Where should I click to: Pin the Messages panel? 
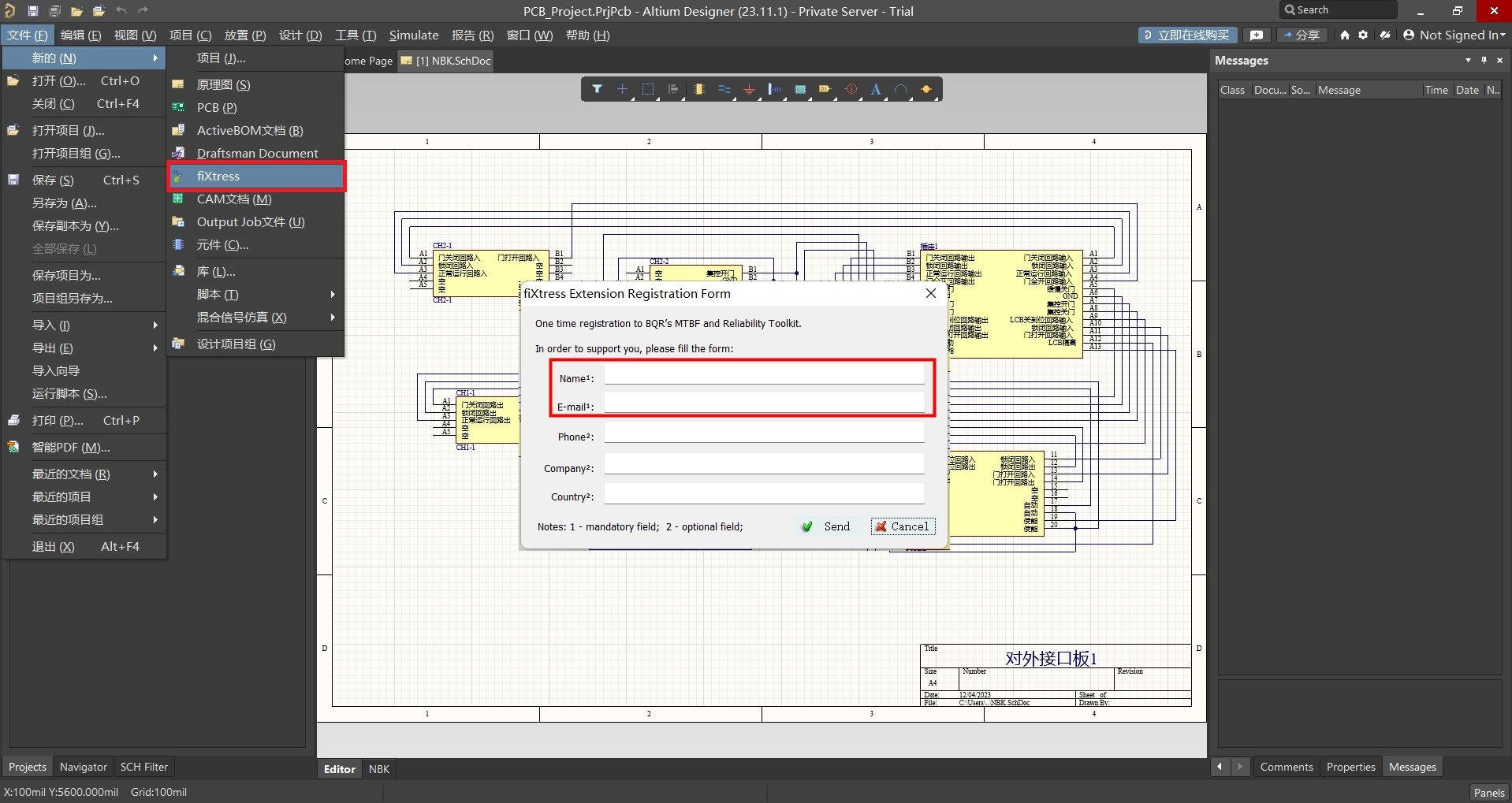[x=1484, y=61]
